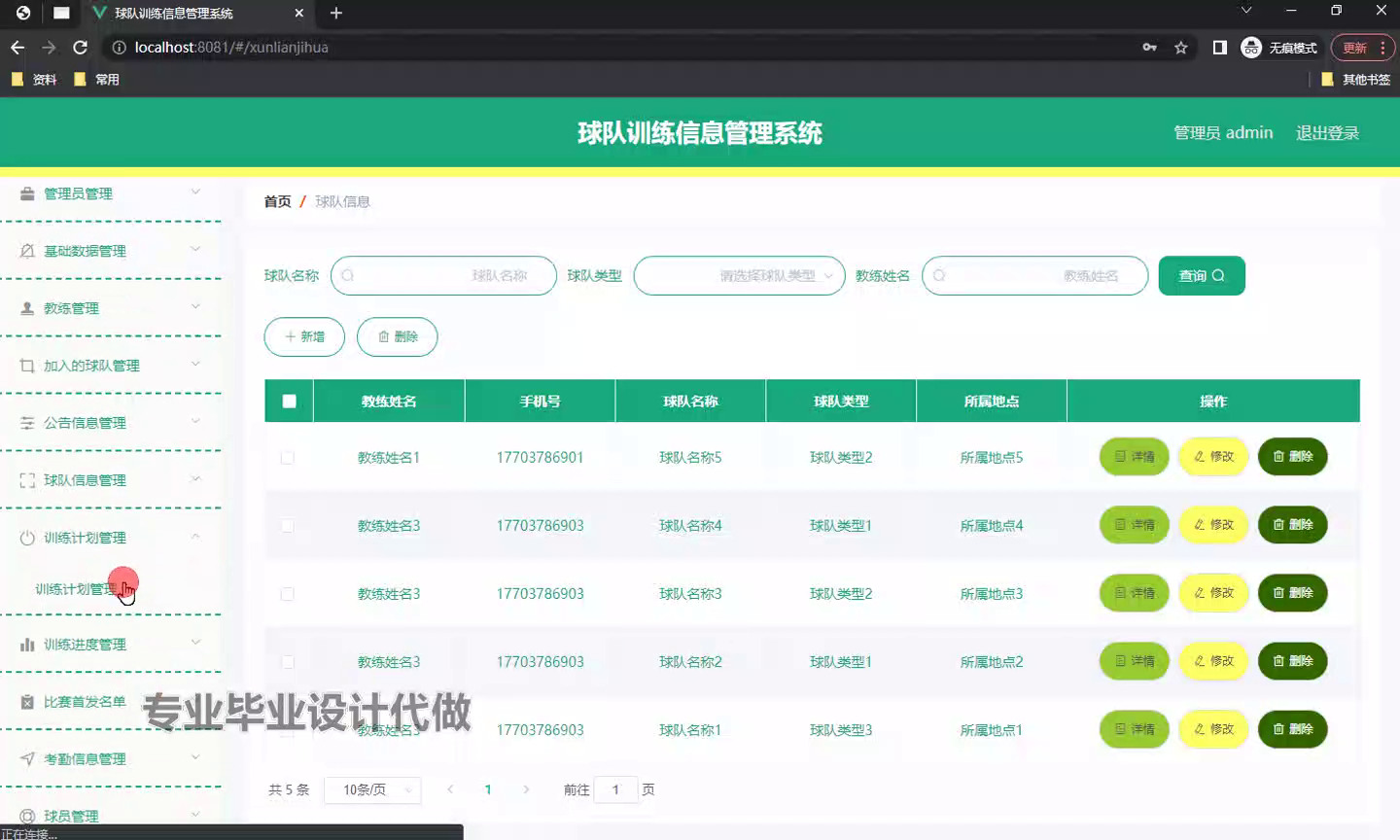This screenshot has width=1400, height=840.
Task: Click the list icon beside 公告信息管理
Action: point(27,423)
